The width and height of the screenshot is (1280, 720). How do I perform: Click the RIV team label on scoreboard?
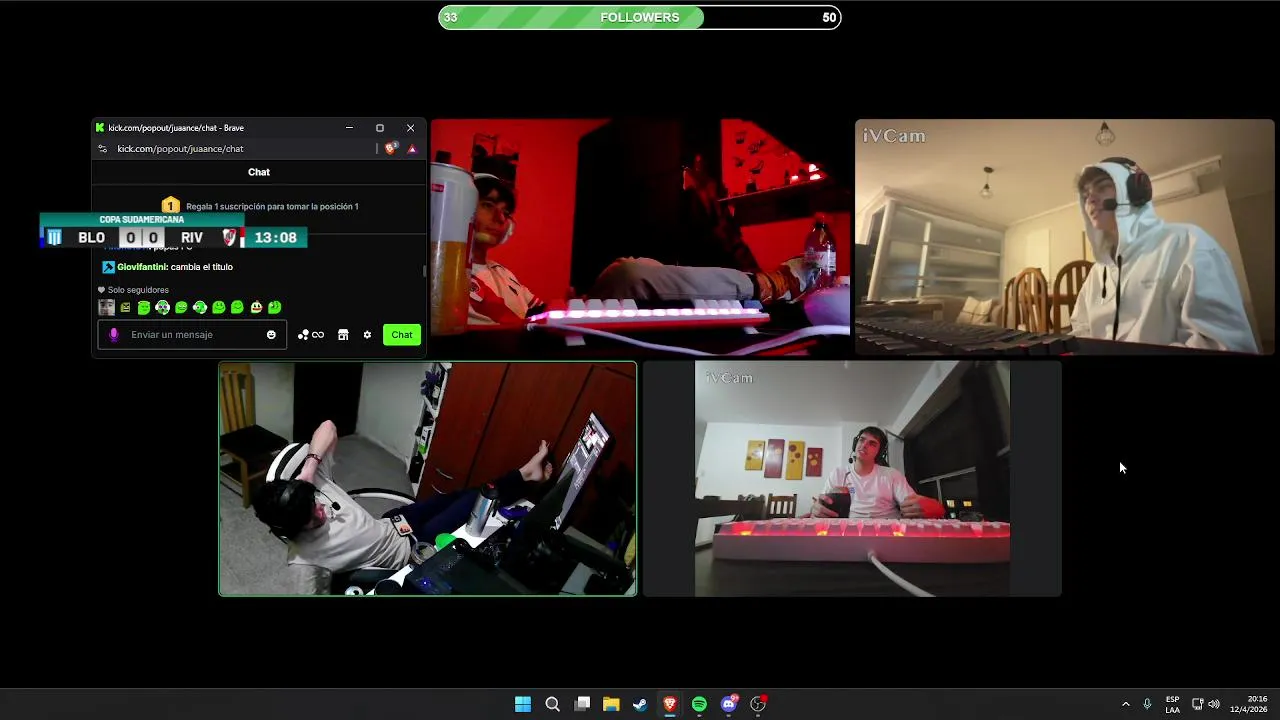click(192, 238)
